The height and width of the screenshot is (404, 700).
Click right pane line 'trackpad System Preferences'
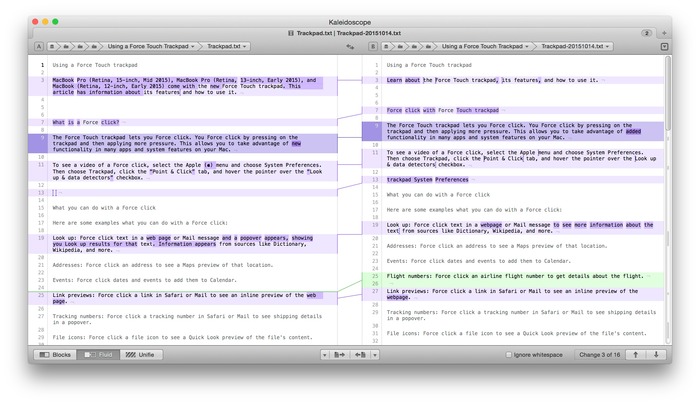tap(427, 180)
